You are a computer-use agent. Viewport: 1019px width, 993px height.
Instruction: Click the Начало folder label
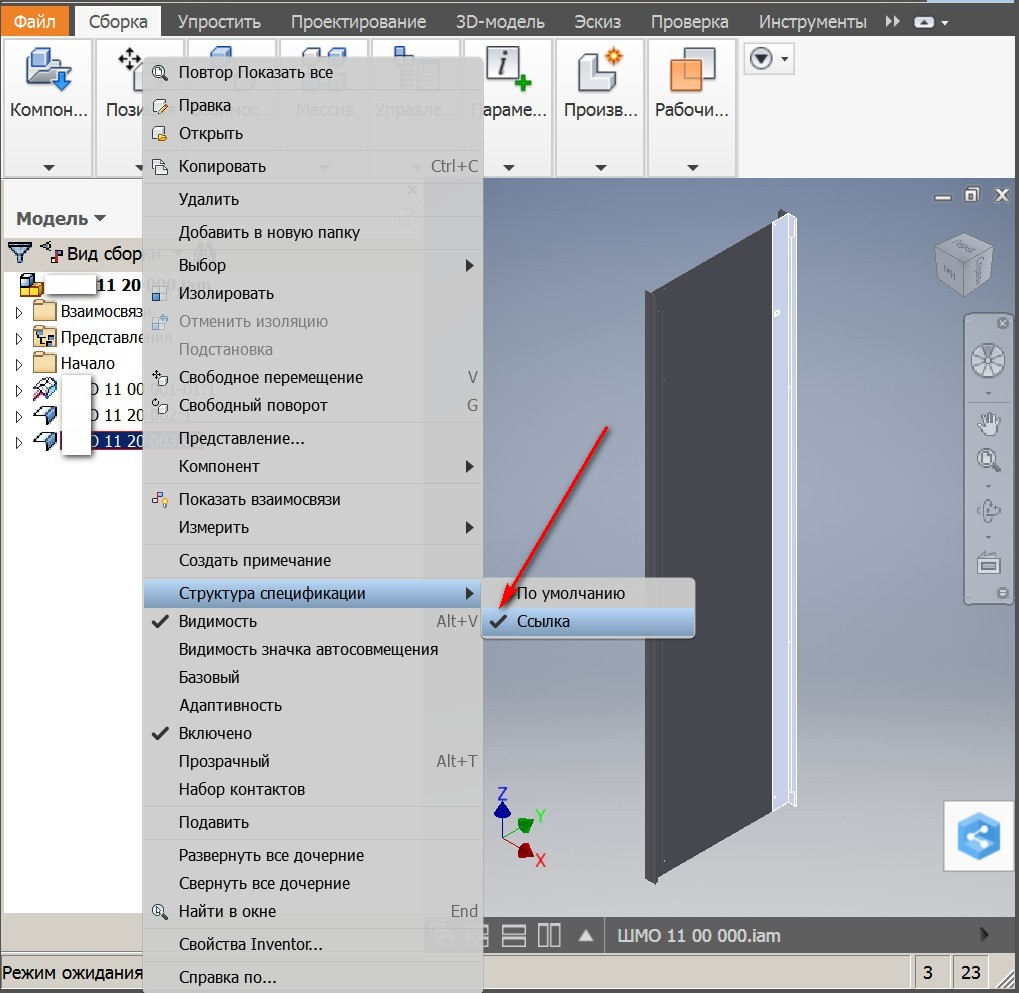pyautogui.click(x=88, y=363)
